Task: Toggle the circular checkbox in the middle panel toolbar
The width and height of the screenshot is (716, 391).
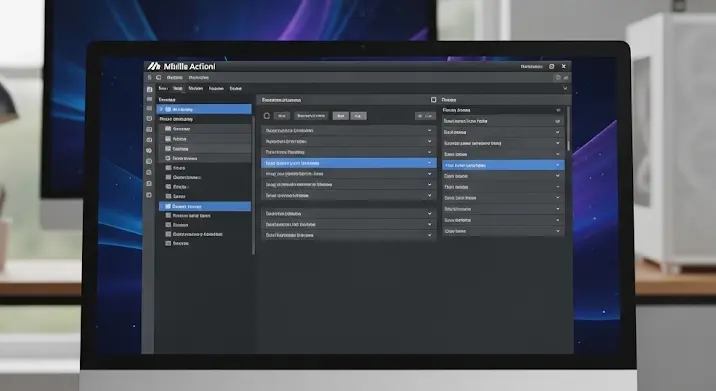Action: 267,116
